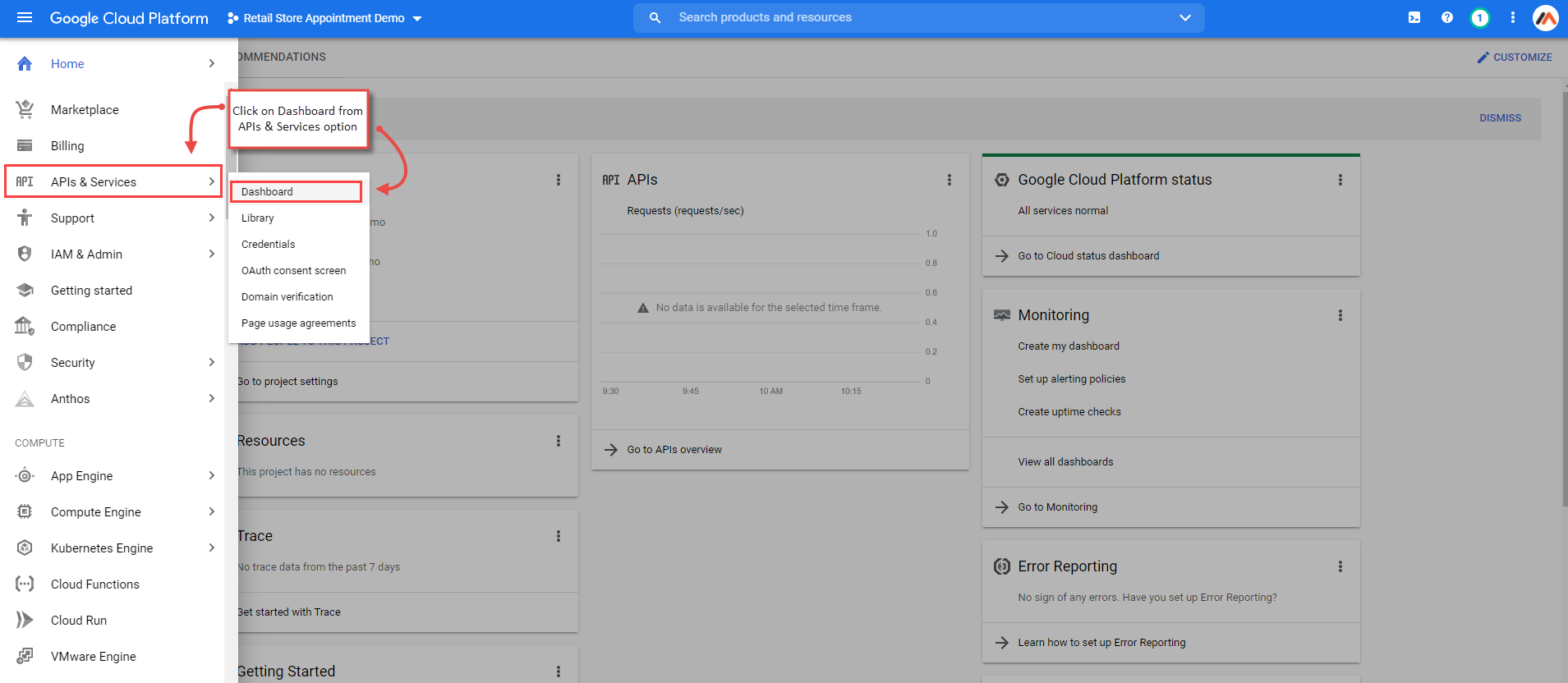Click the Security shield icon
This screenshot has height=683, width=1568.
(25, 362)
